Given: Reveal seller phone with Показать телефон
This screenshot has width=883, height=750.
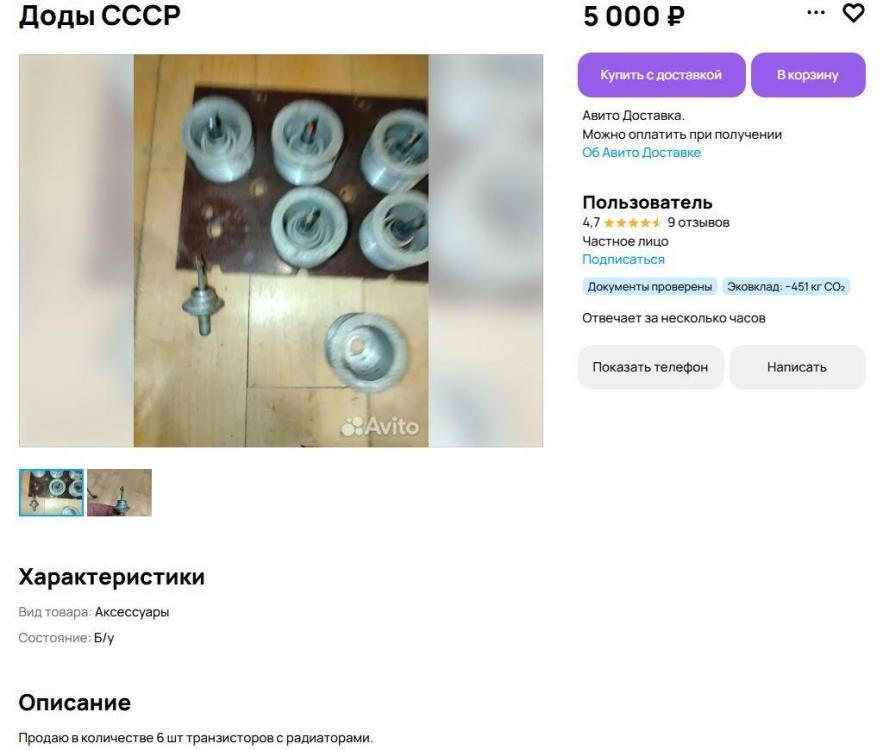Looking at the screenshot, I should point(650,367).
